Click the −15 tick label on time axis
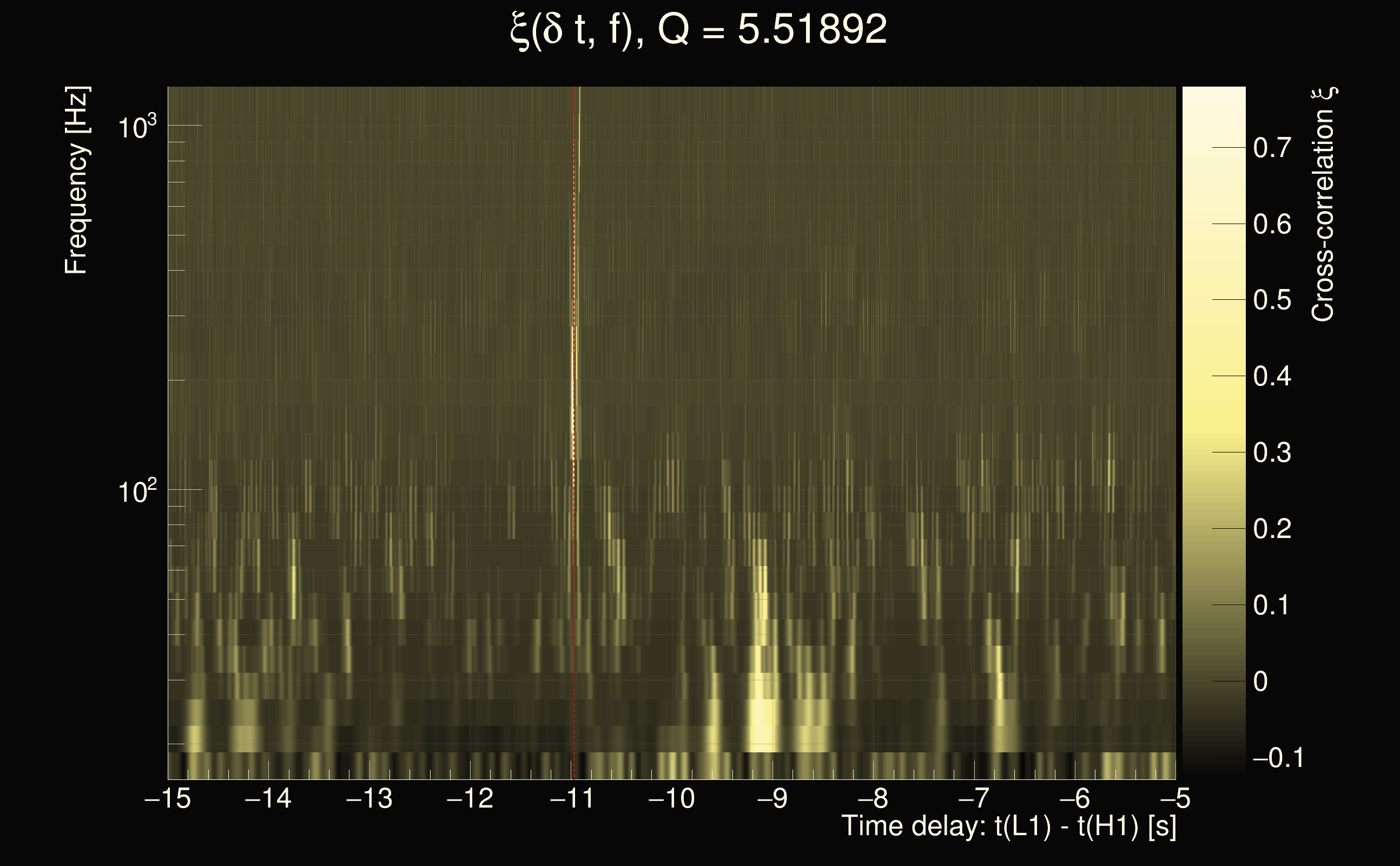The width and height of the screenshot is (1400, 866). pyautogui.click(x=168, y=798)
